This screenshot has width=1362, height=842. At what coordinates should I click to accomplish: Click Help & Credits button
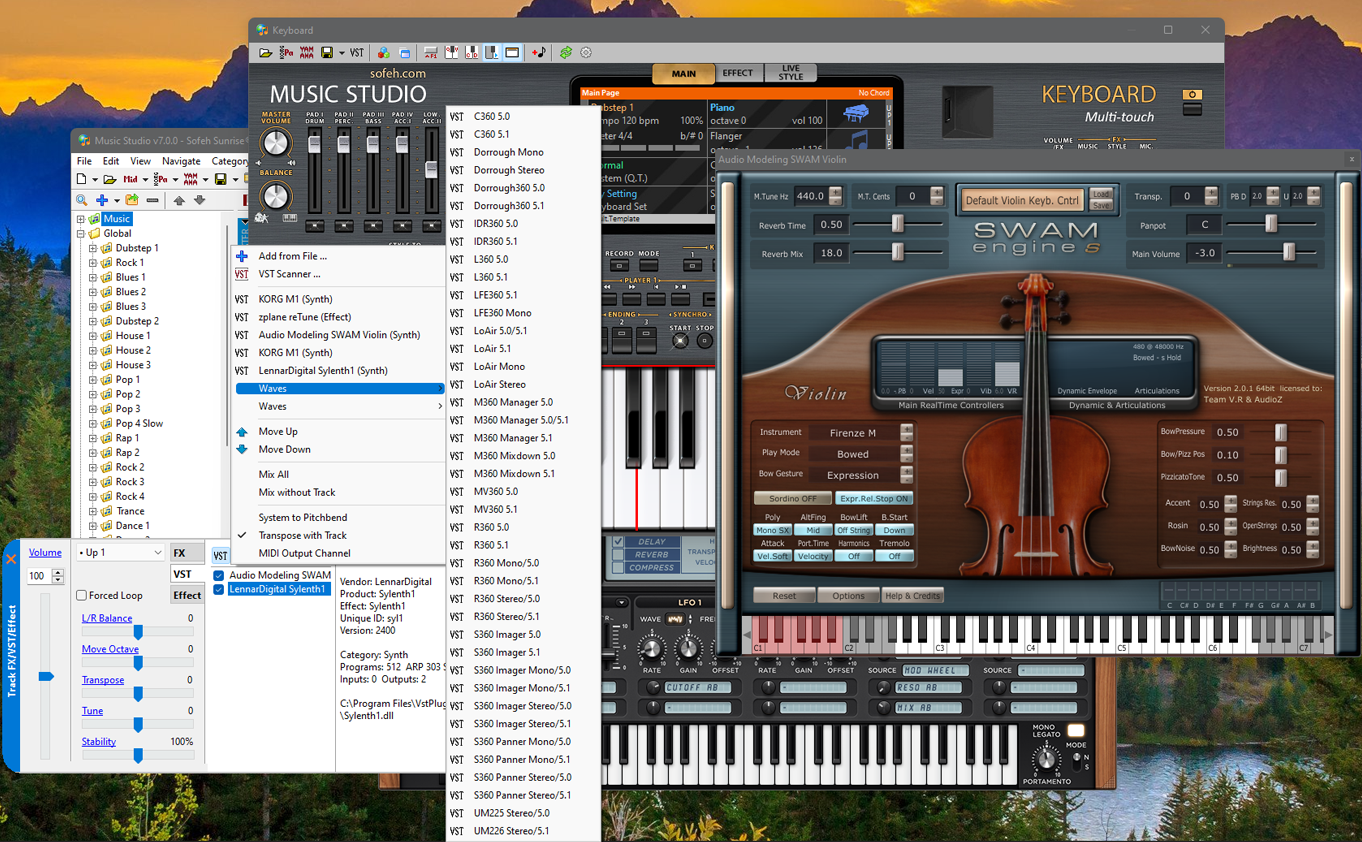pyautogui.click(x=912, y=596)
